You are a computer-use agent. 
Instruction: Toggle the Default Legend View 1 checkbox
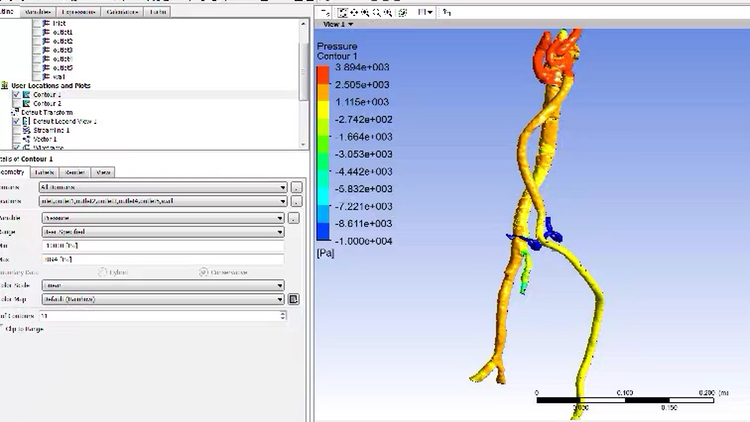[16, 121]
